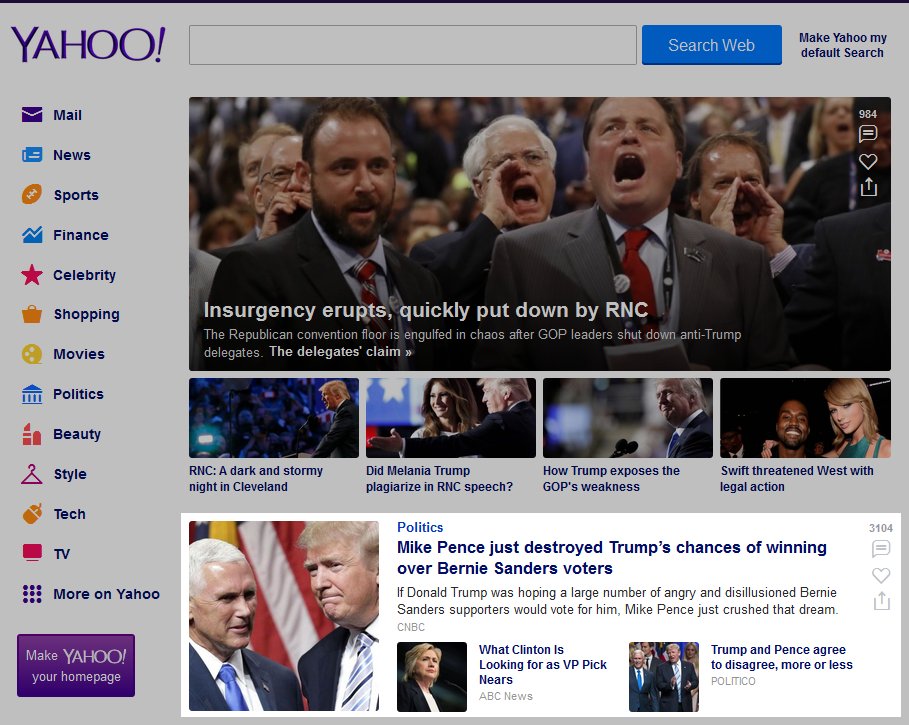Click the CNBC source label

tap(411, 627)
